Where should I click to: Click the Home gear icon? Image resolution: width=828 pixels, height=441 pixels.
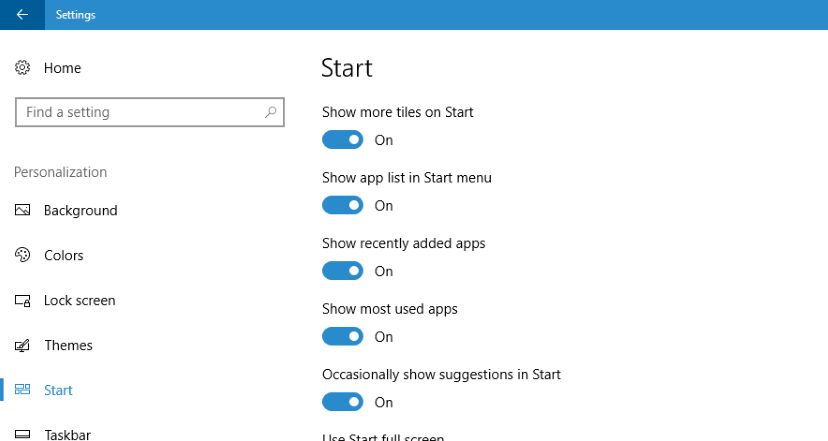point(22,68)
